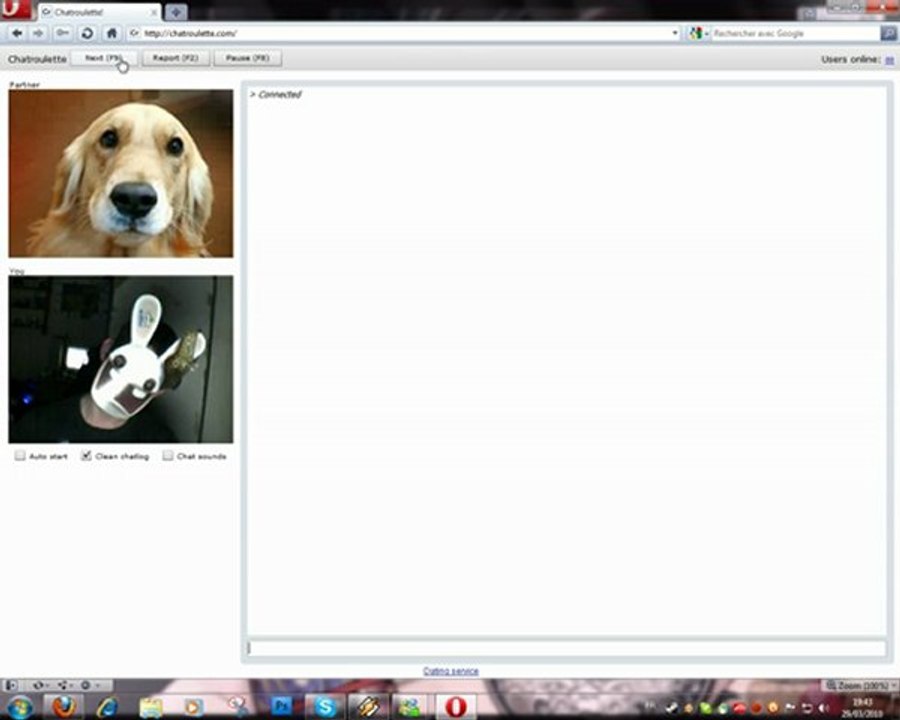Screen dimensions: 900x720
Task: Click the address bar with chatroulette.com URL
Action: [x=402, y=33]
